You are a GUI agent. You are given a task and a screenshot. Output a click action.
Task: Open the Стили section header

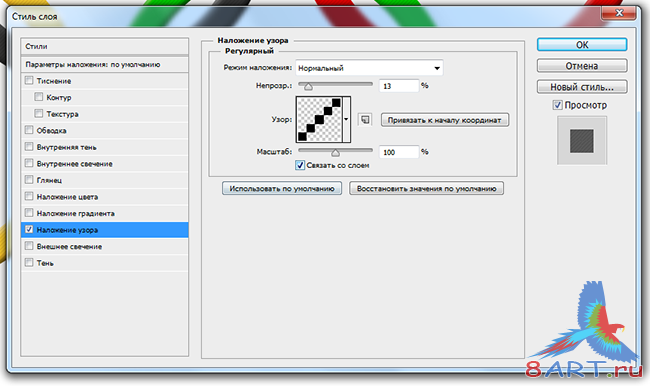pyautogui.click(x=104, y=46)
